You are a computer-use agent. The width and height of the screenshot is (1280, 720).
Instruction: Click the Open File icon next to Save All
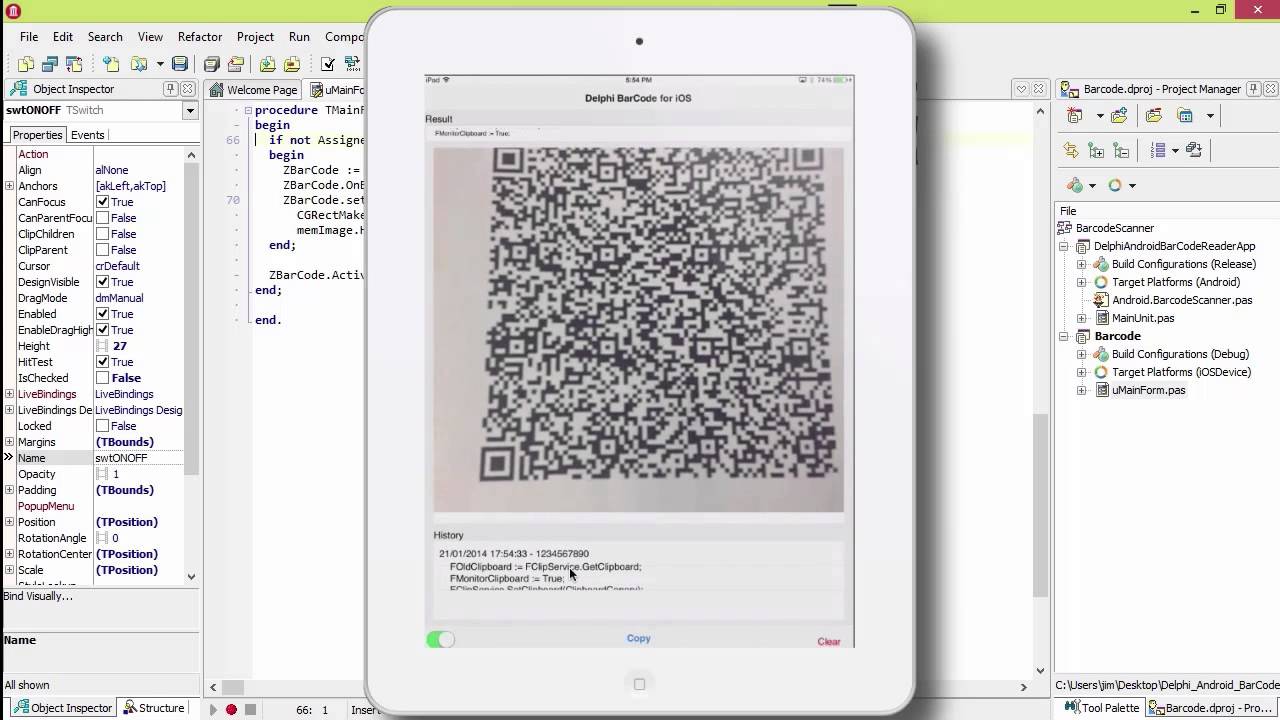(x=236, y=64)
